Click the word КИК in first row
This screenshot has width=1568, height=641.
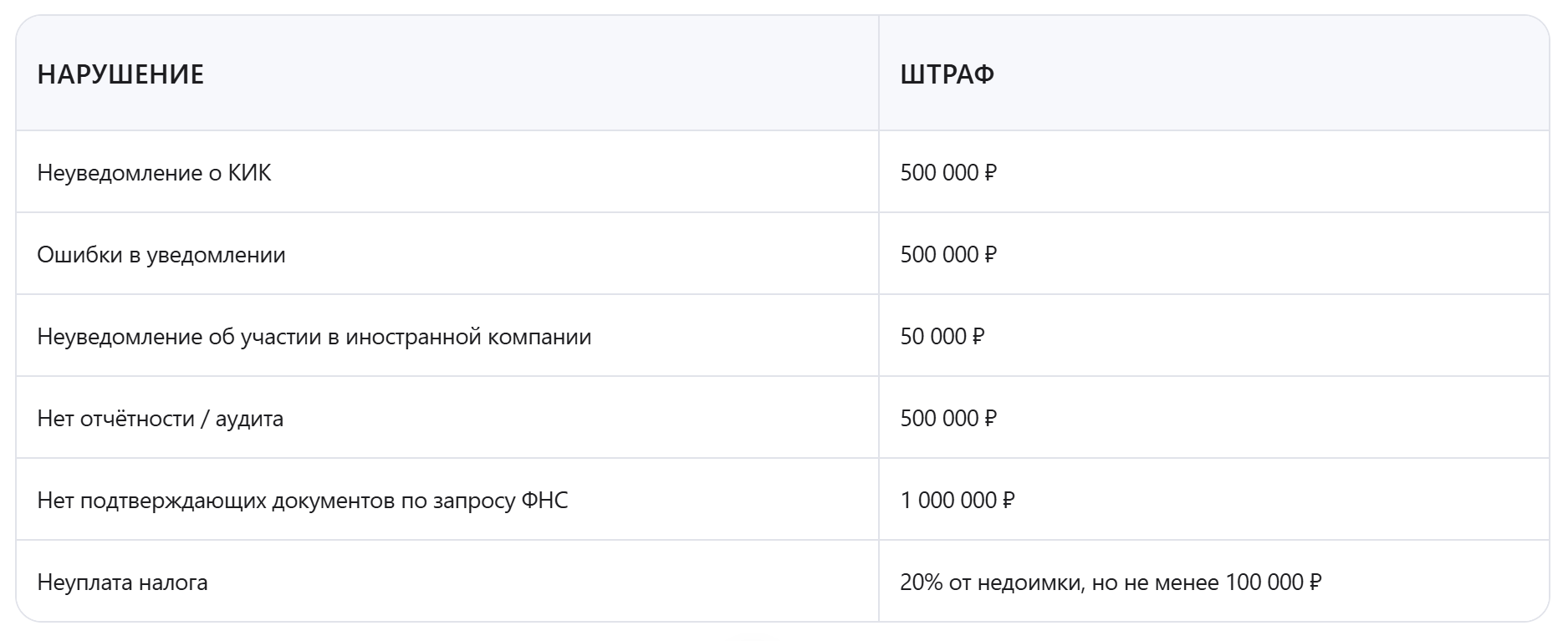point(249,173)
